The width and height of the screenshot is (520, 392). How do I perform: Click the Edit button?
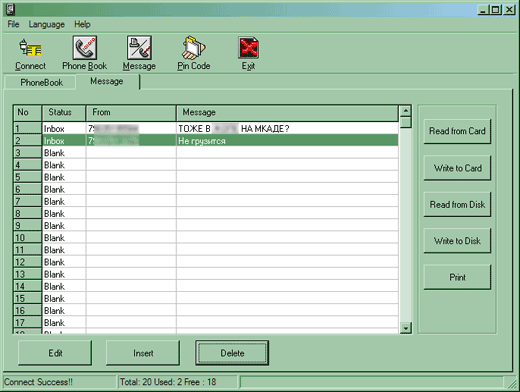(x=55, y=353)
